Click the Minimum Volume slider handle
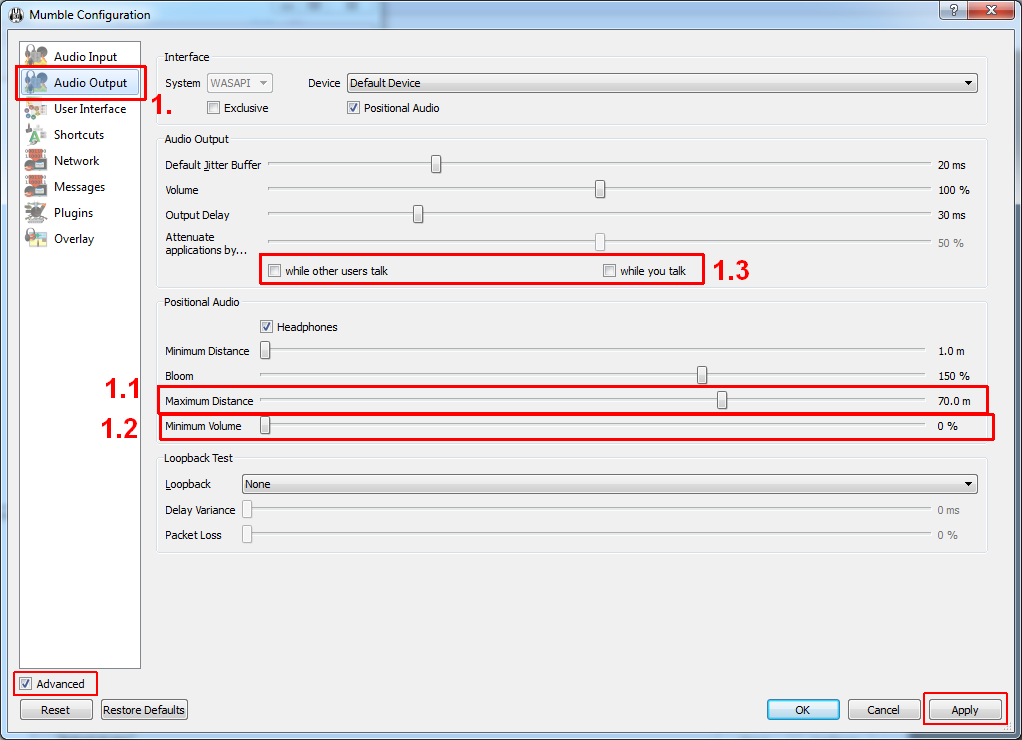 [x=265, y=425]
